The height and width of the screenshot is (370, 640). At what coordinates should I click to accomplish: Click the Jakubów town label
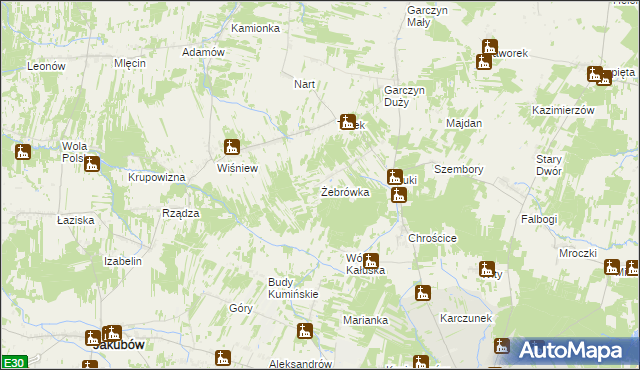[119, 345]
